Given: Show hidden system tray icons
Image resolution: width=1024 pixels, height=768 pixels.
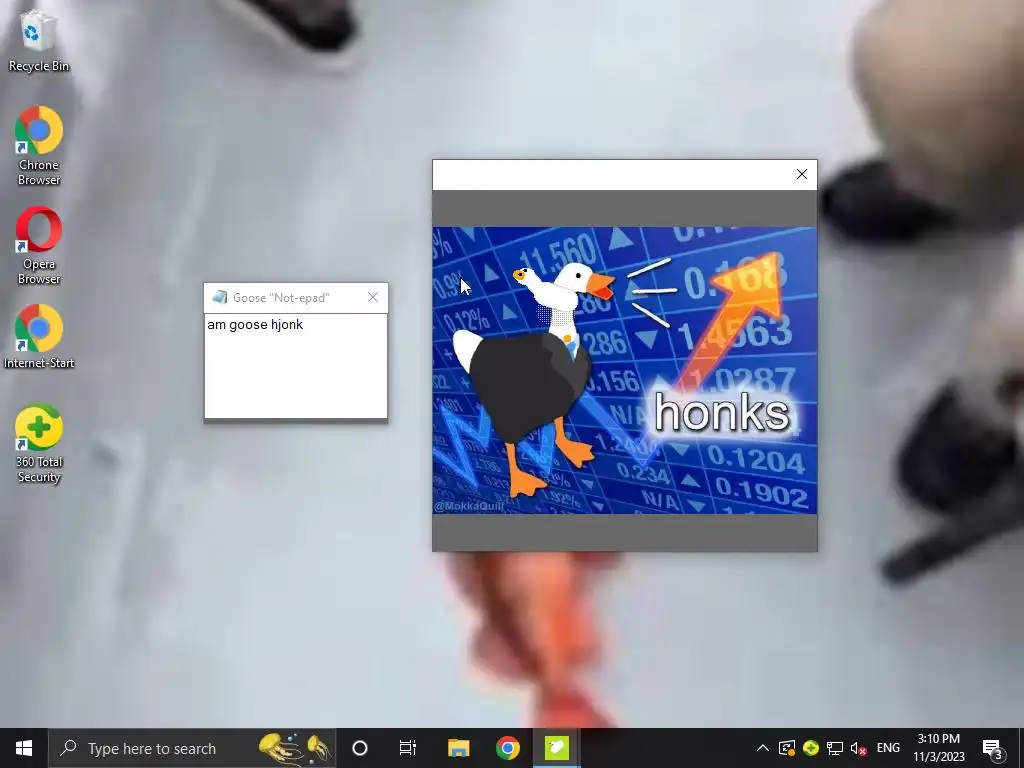Looking at the screenshot, I should click(x=762, y=748).
